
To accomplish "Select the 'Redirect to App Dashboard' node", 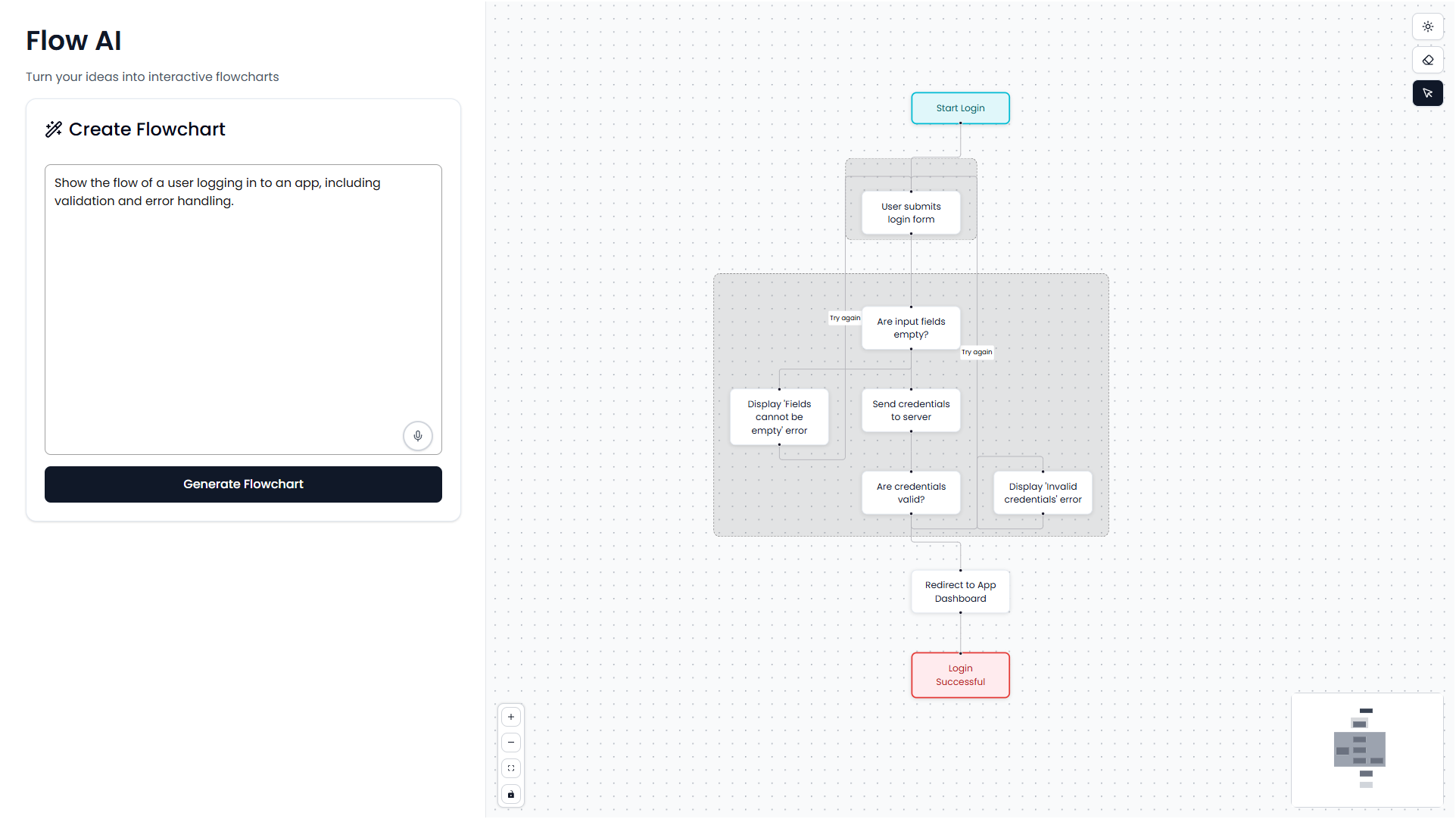I will coord(960,591).
